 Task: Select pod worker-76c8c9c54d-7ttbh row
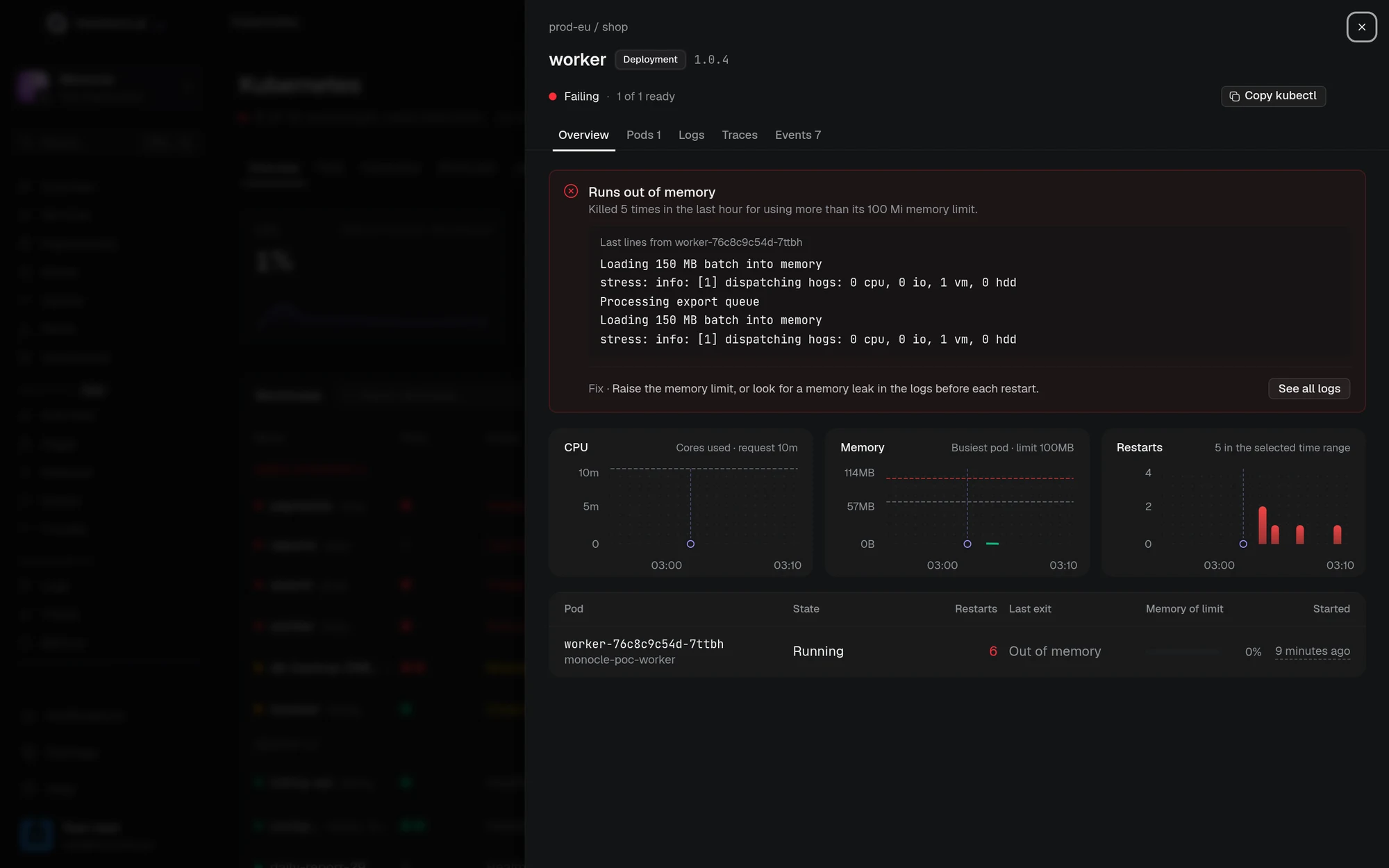(957, 651)
